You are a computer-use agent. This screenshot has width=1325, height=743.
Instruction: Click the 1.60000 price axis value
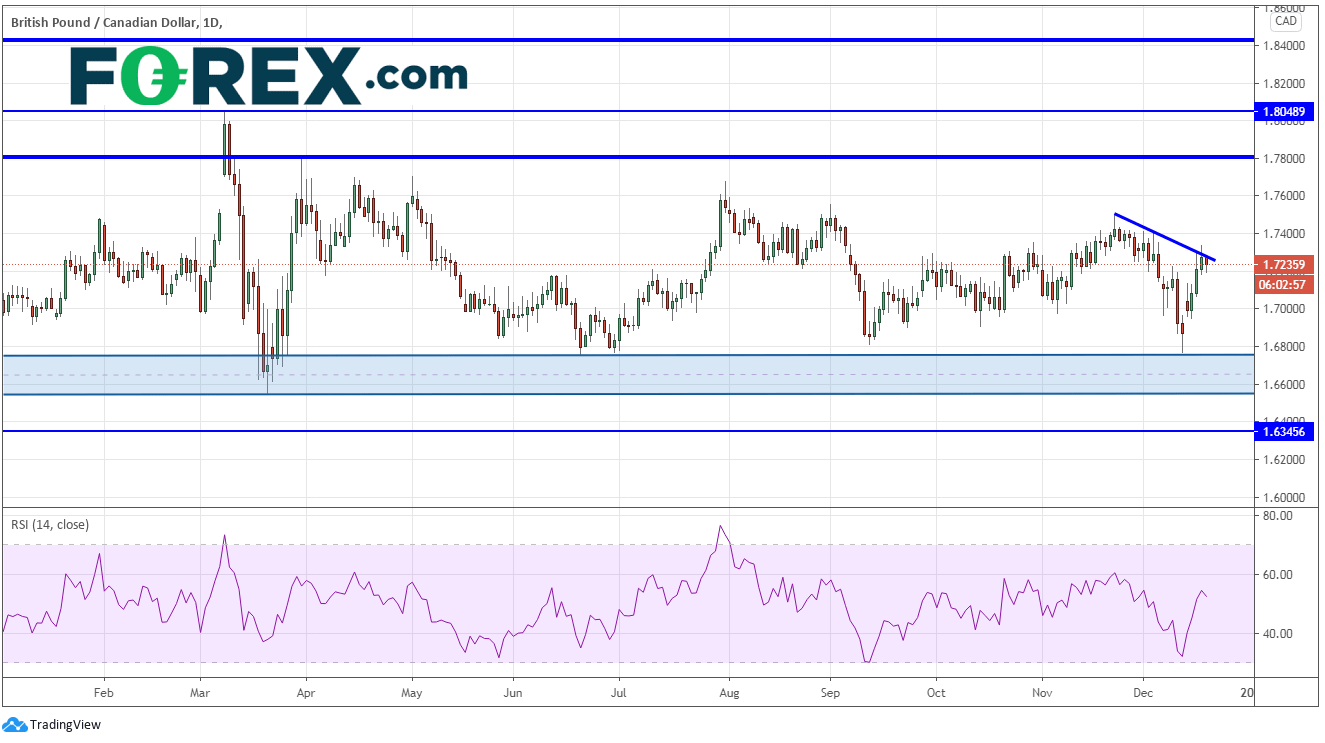pyautogui.click(x=1284, y=498)
